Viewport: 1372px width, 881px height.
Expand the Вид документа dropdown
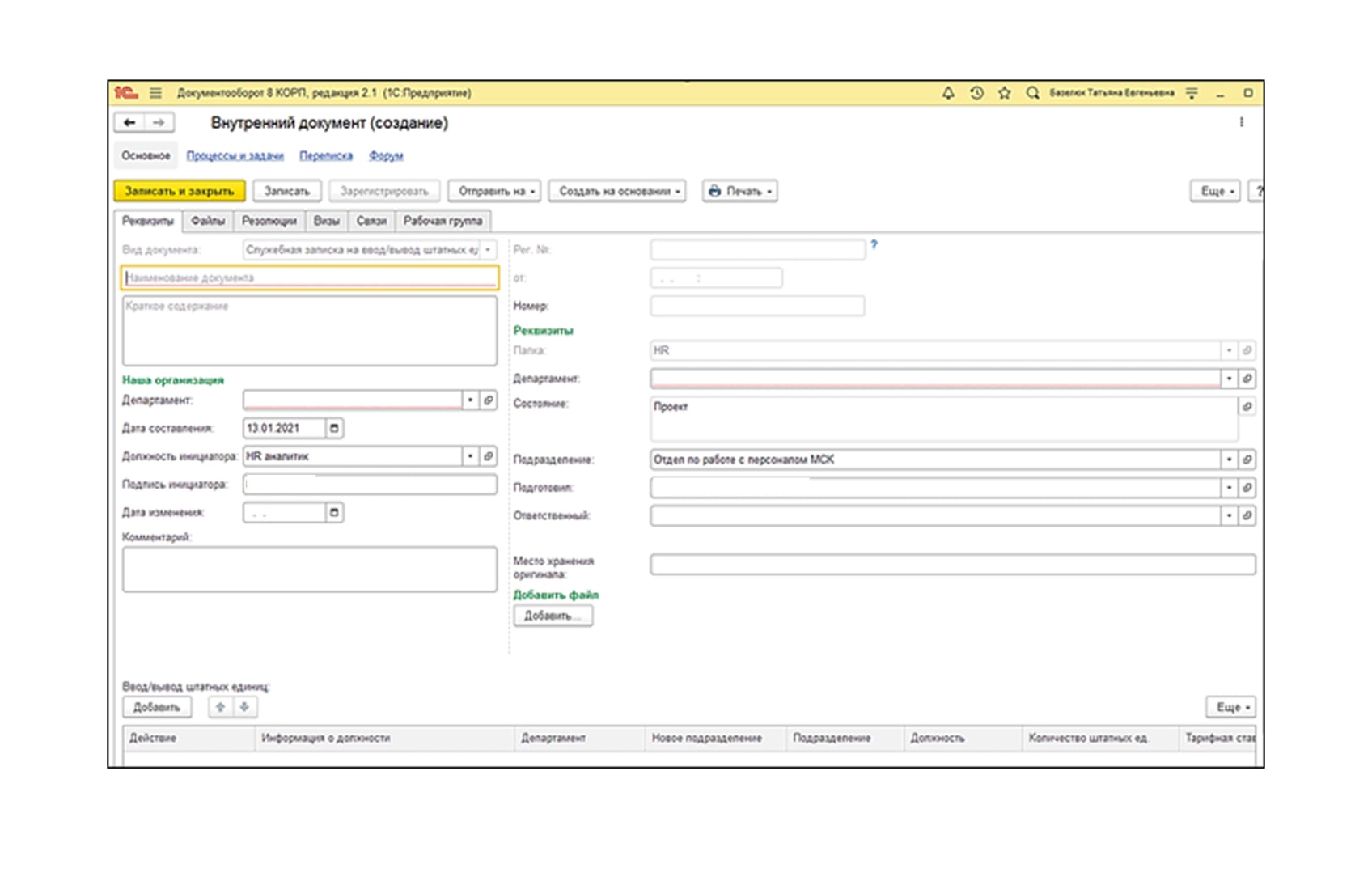pos(489,250)
